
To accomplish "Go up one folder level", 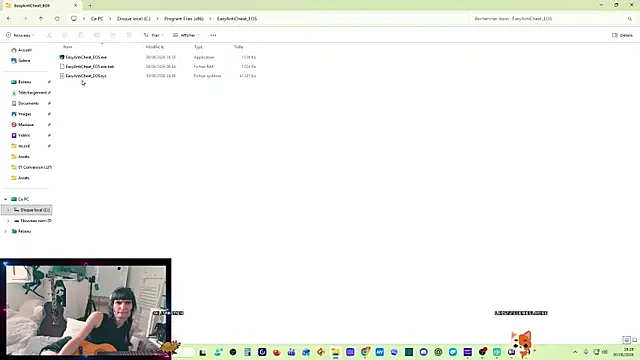I will click(41, 18).
